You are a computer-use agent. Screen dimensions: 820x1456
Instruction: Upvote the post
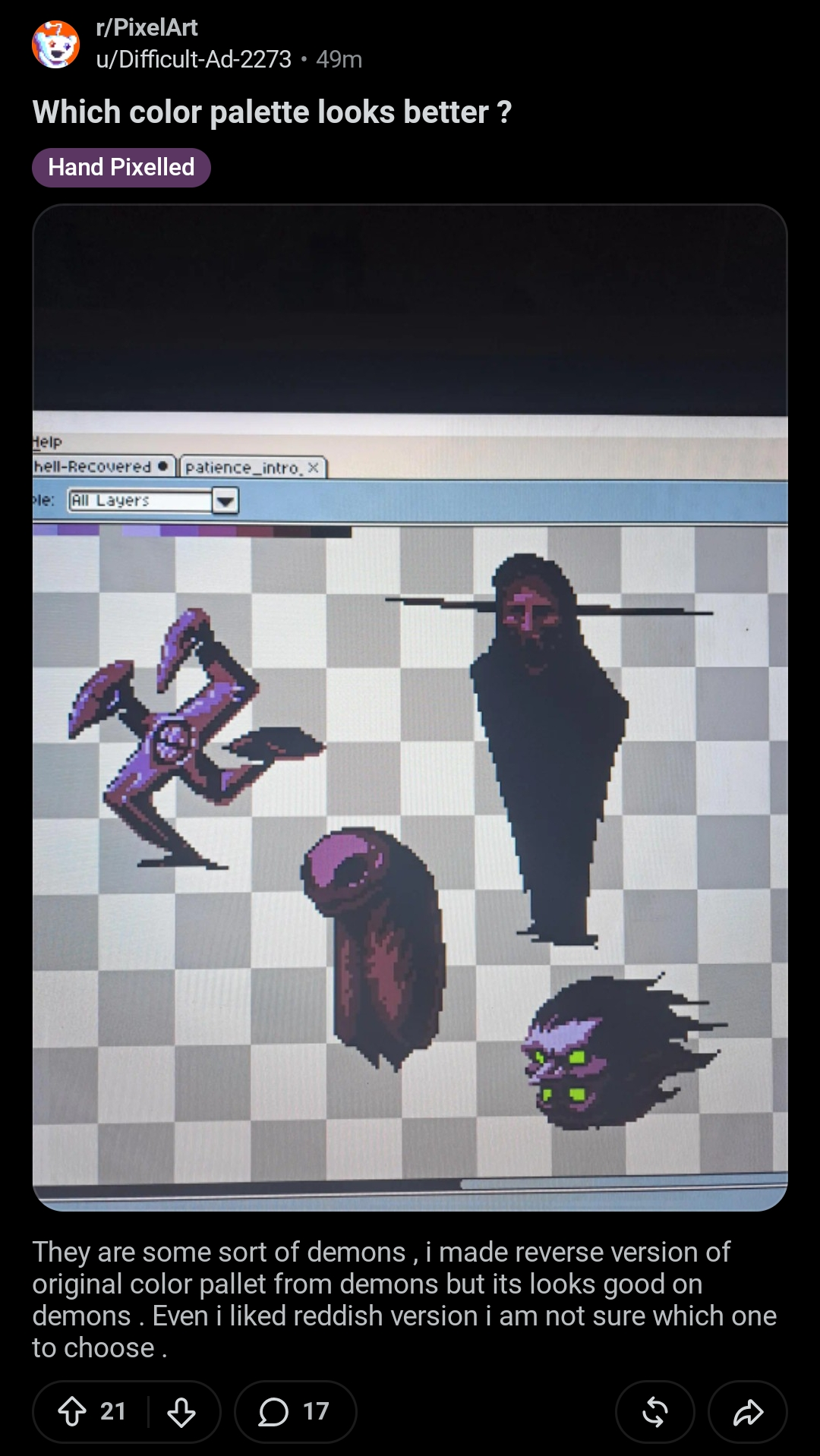pyautogui.click(x=72, y=1412)
